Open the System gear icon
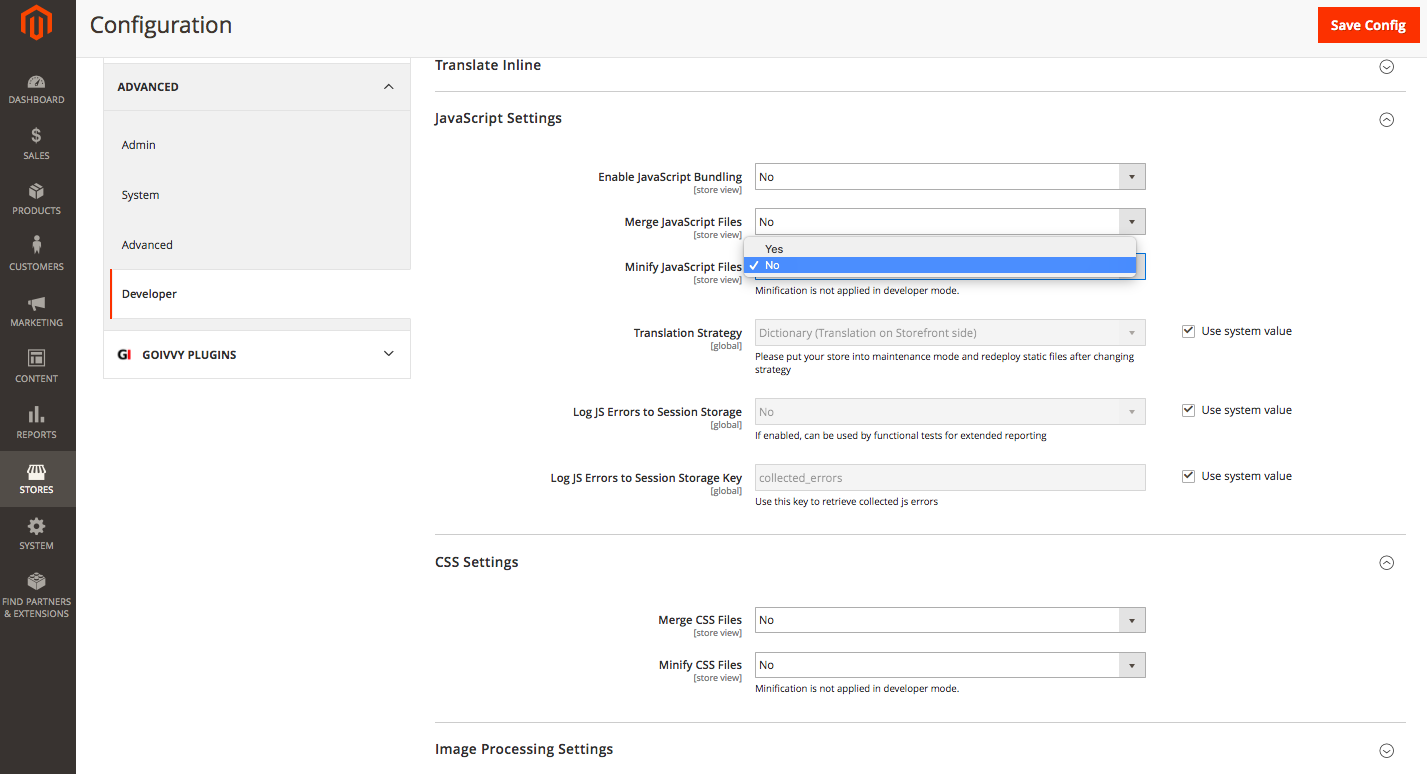The image size is (1427, 774). 37,526
